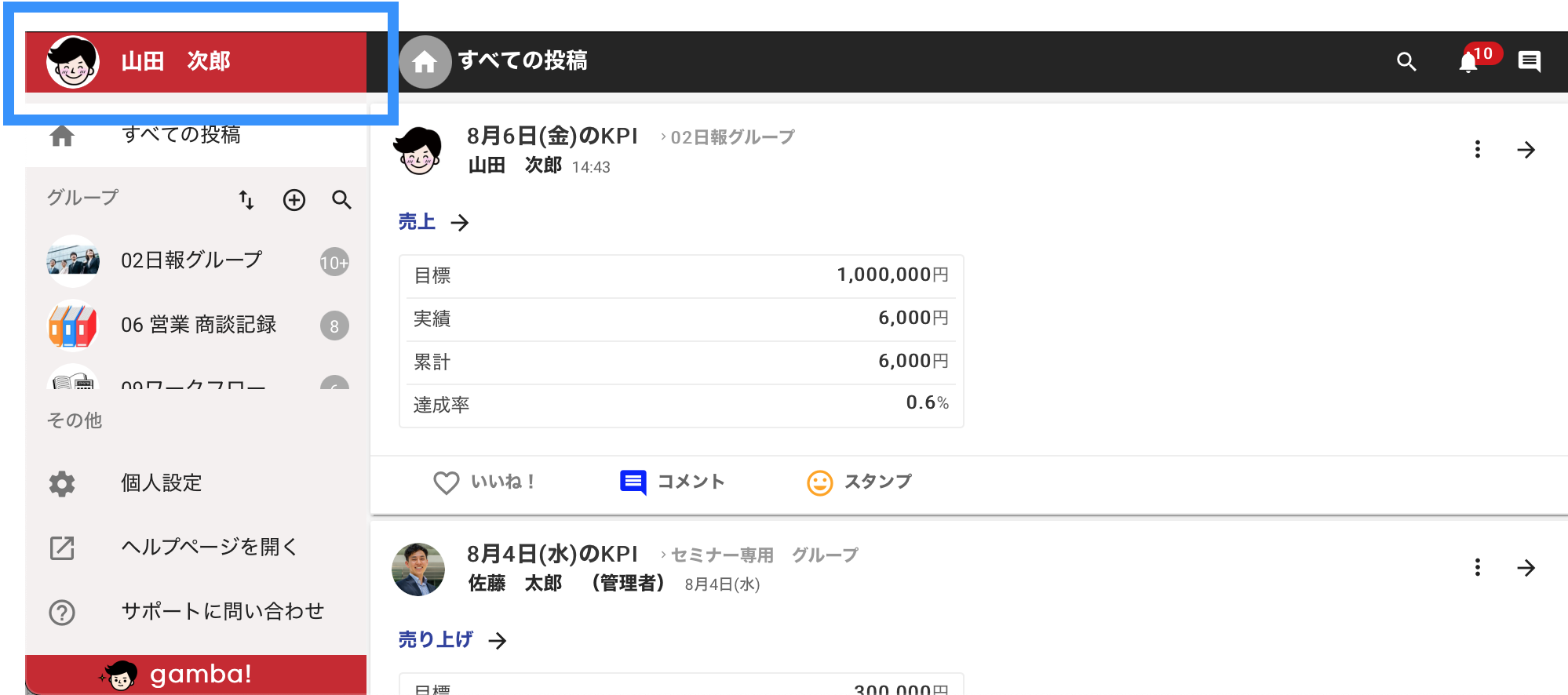Click the group sort arrows icon
1568x695 pixels.
pos(246,200)
